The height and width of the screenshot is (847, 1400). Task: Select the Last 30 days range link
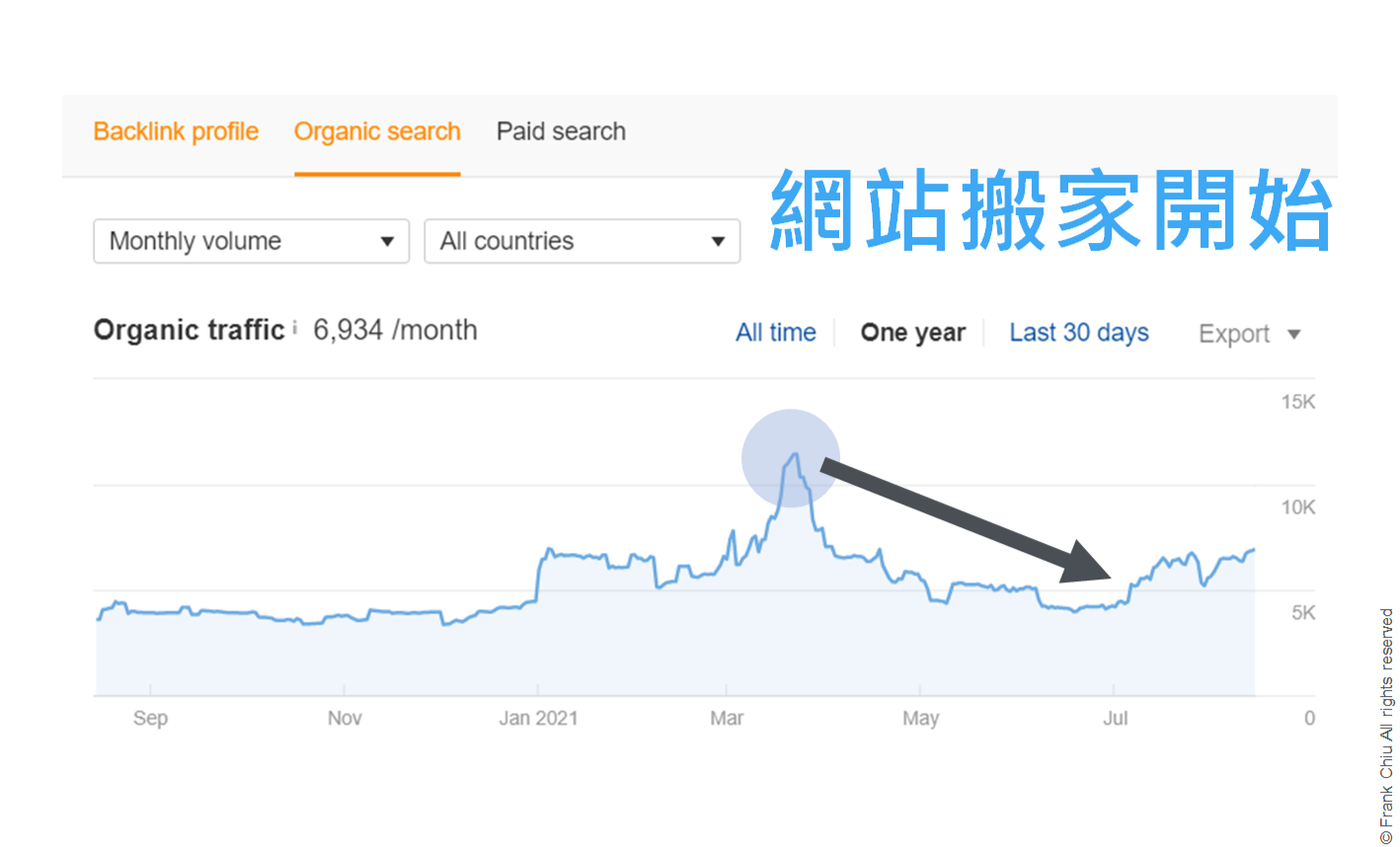pyautogui.click(x=1078, y=333)
